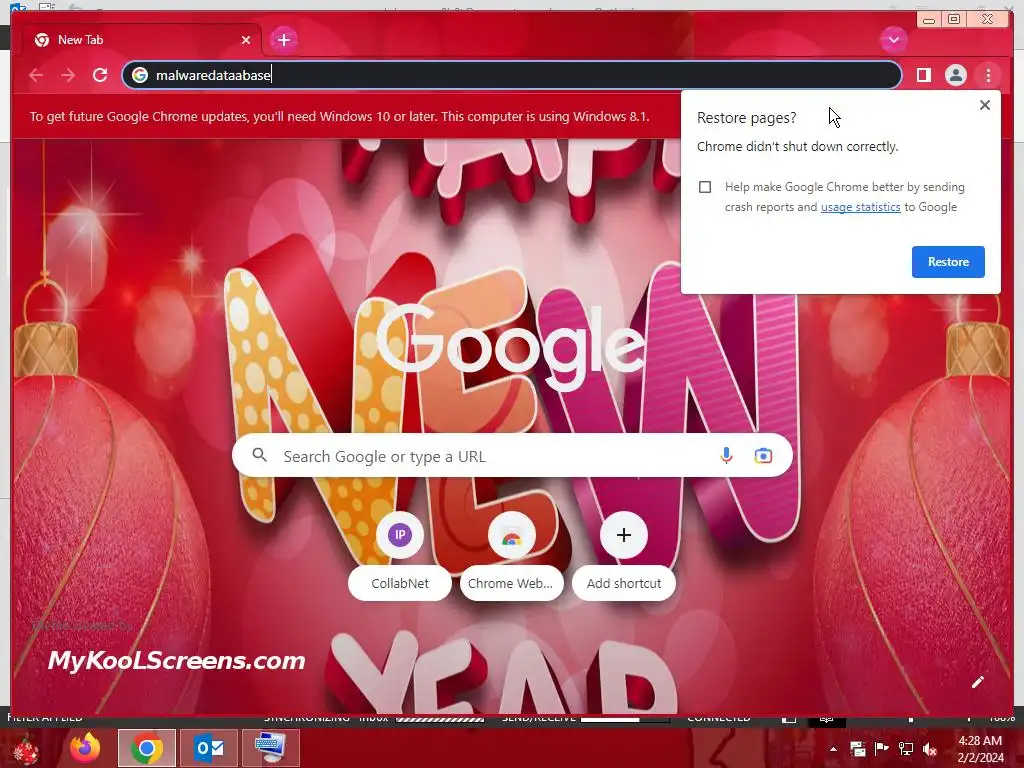Click the network tray icon
This screenshot has height=768, width=1024.
[906, 749]
